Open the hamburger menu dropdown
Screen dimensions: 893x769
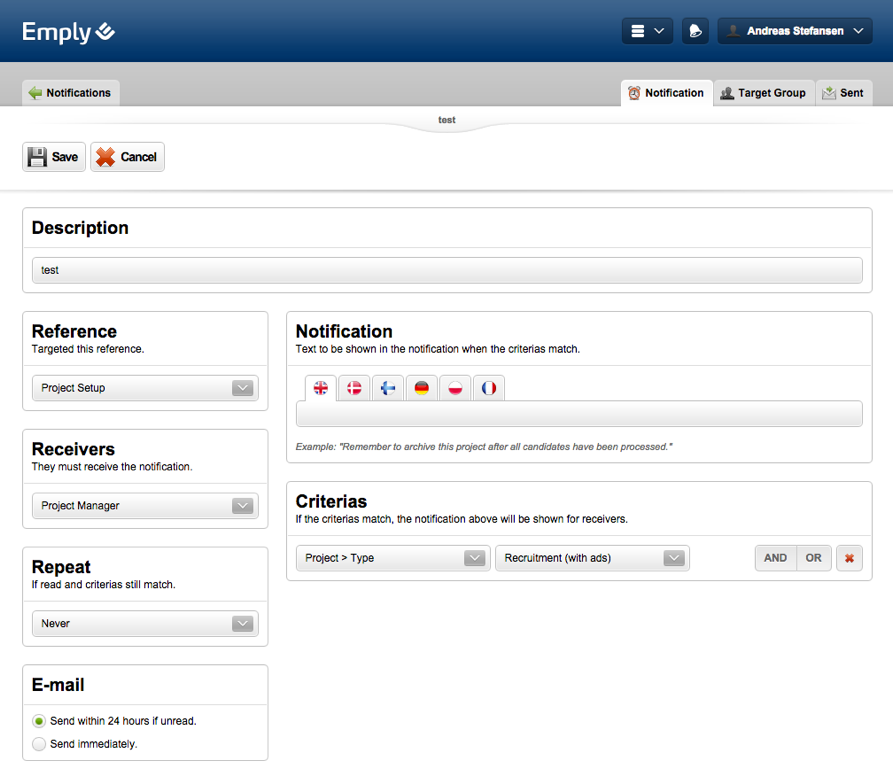coord(648,31)
